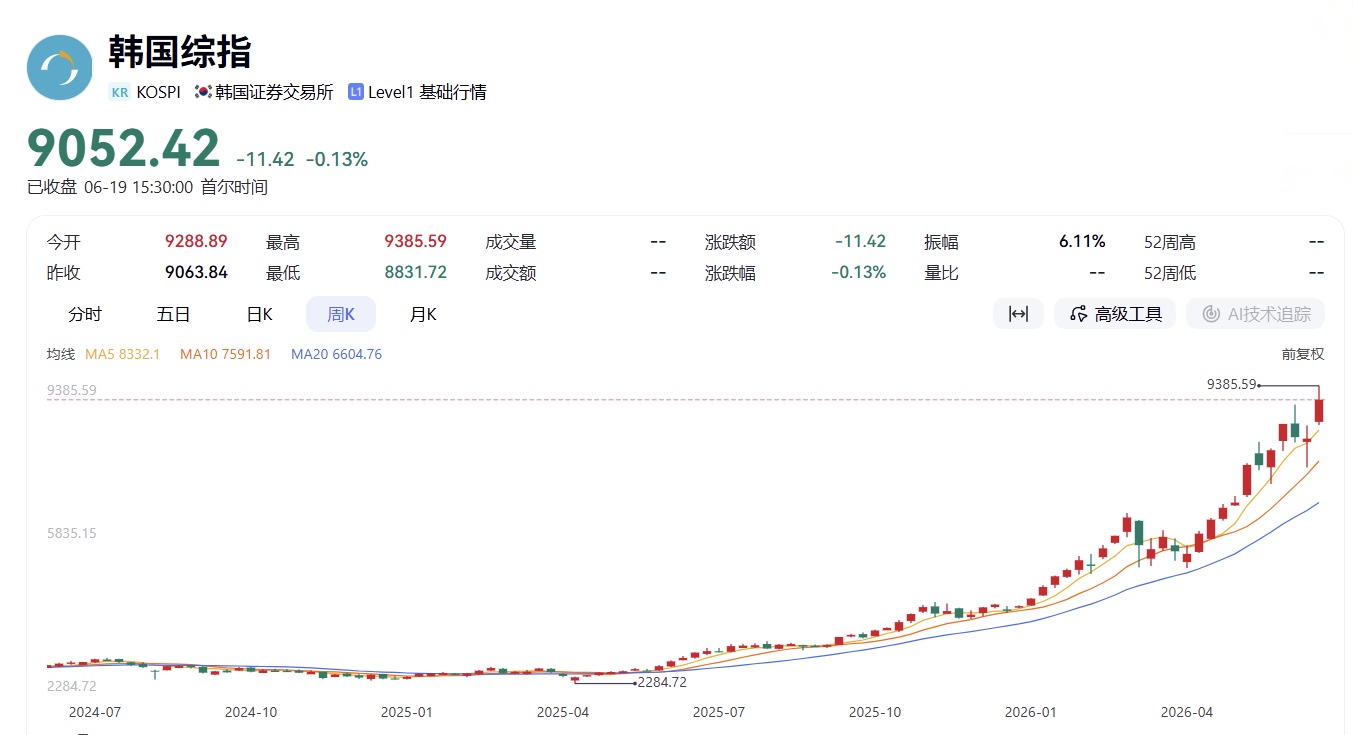Click the 2025-07 date axis label
Viewport: 1353px width, 735px height.
719,712
